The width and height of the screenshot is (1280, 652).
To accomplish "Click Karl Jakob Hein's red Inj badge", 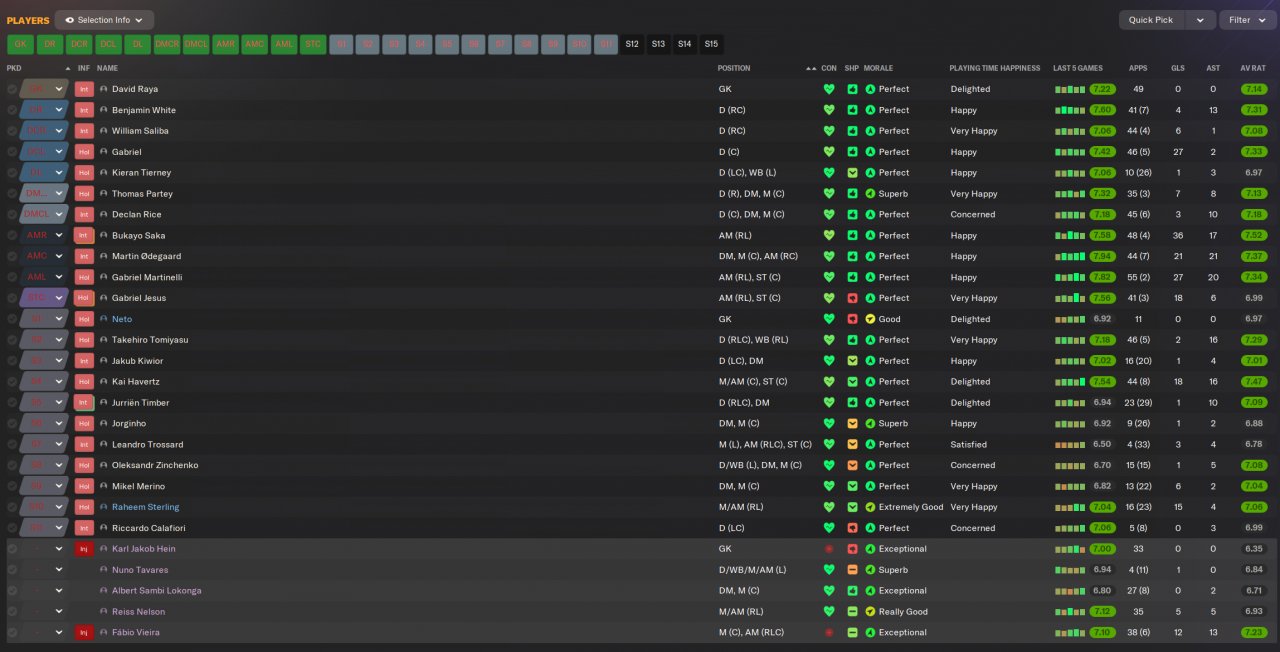I will click(84, 549).
